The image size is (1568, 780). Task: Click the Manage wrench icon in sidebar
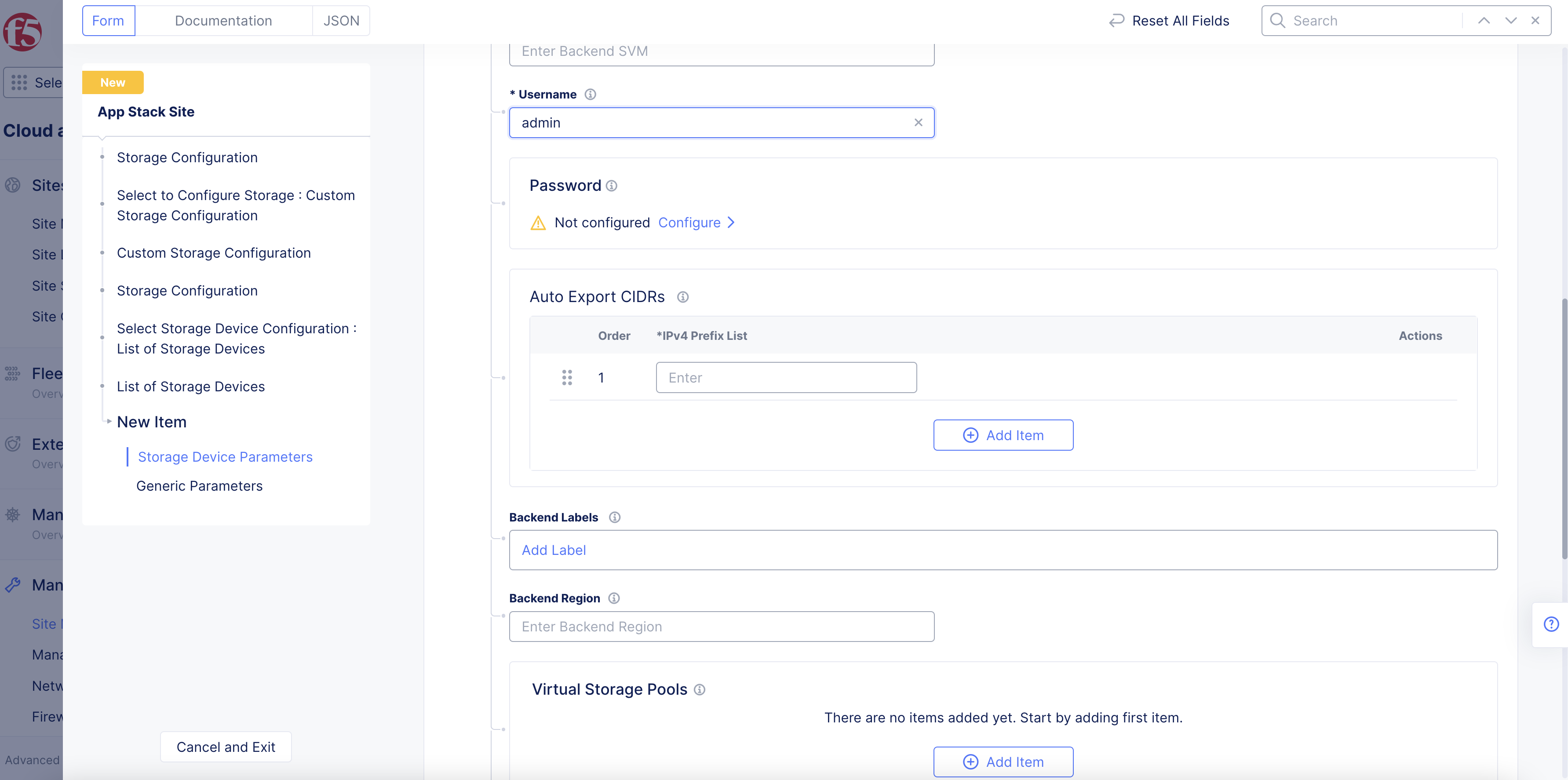point(13,585)
